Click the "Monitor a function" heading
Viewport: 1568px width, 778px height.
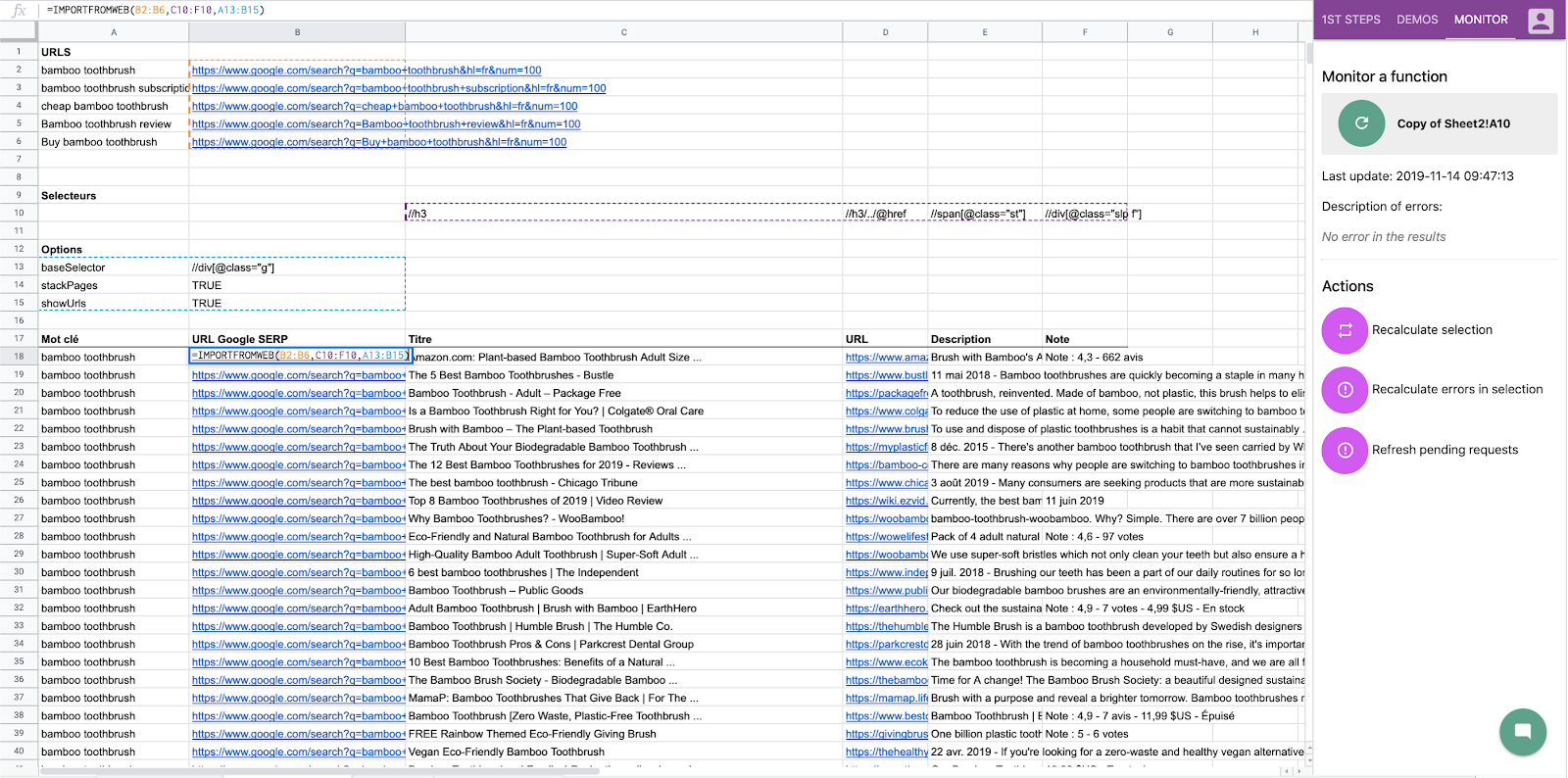coord(1384,76)
